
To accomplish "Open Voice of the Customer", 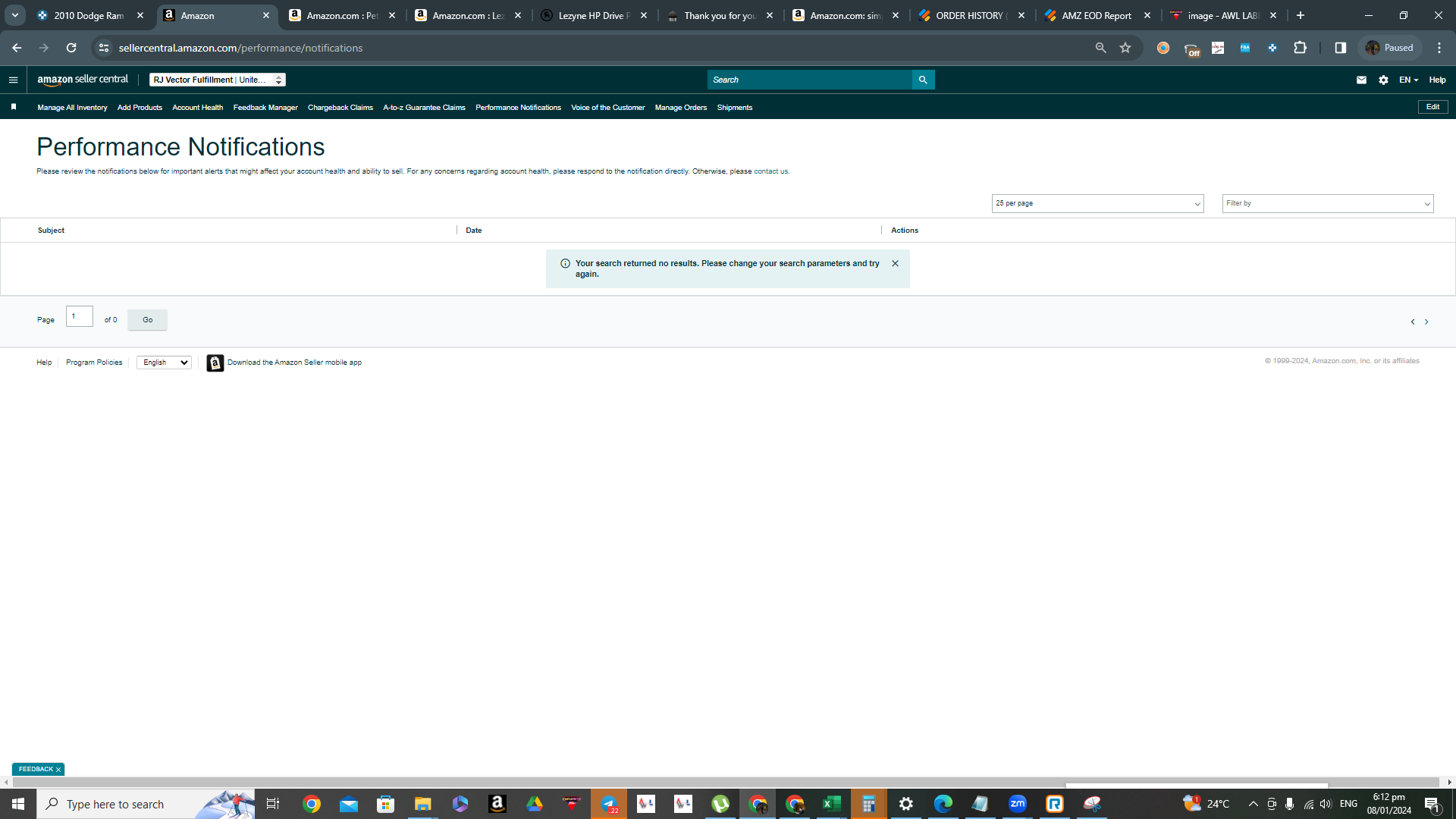I will click(x=607, y=108).
